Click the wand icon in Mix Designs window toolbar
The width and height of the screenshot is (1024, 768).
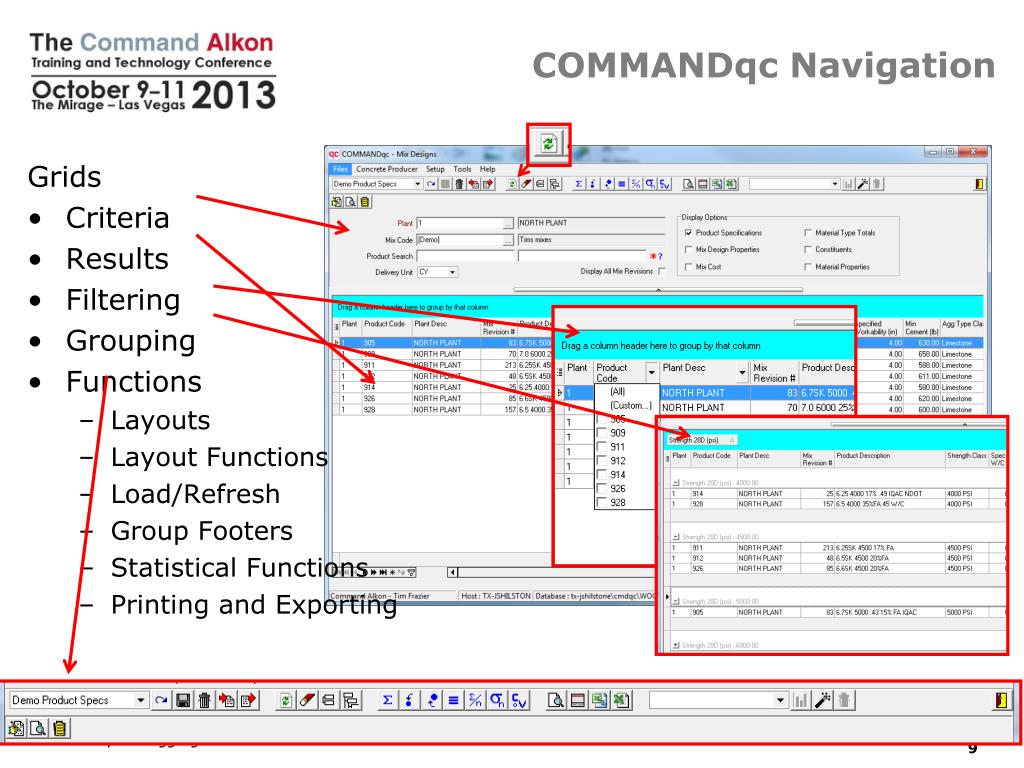click(x=863, y=184)
